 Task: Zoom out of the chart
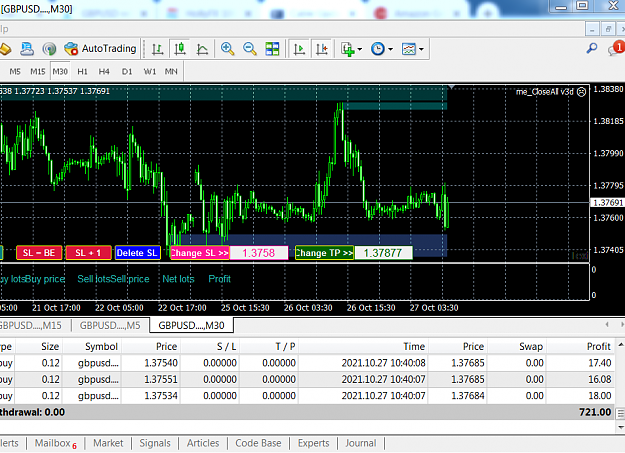pyautogui.click(x=250, y=49)
